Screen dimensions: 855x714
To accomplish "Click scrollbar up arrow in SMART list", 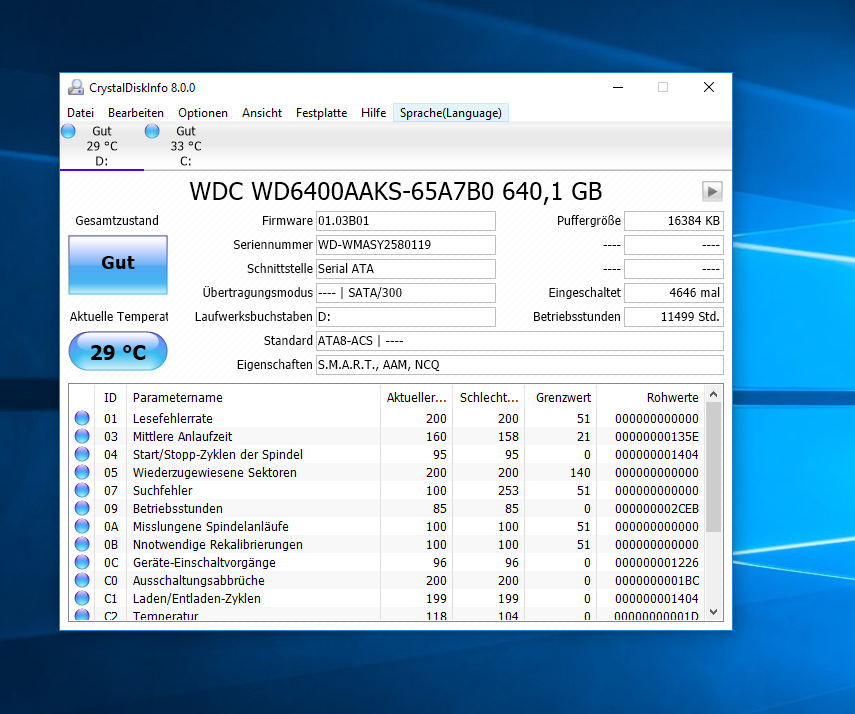I will [x=714, y=394].
